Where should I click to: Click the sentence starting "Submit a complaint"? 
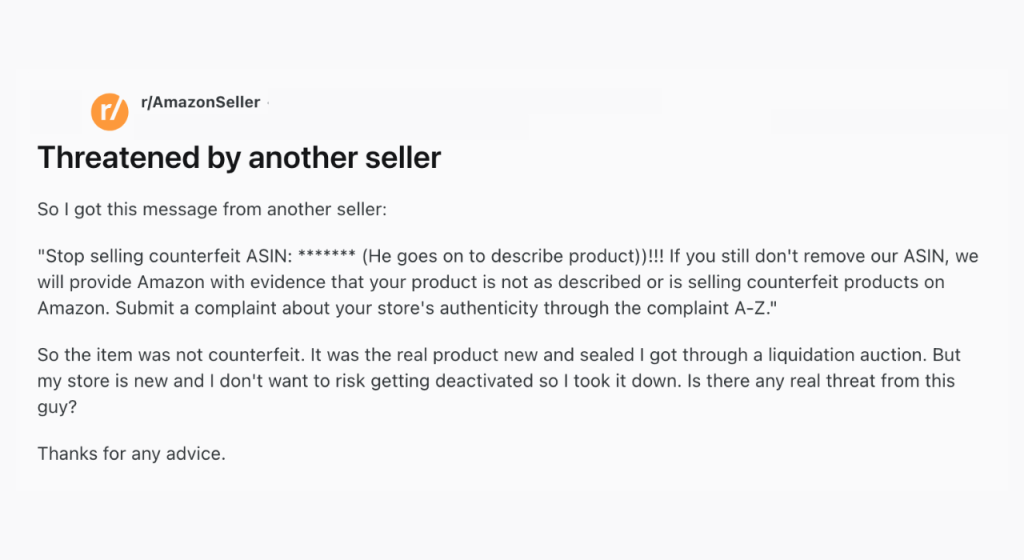pos(300,307)
